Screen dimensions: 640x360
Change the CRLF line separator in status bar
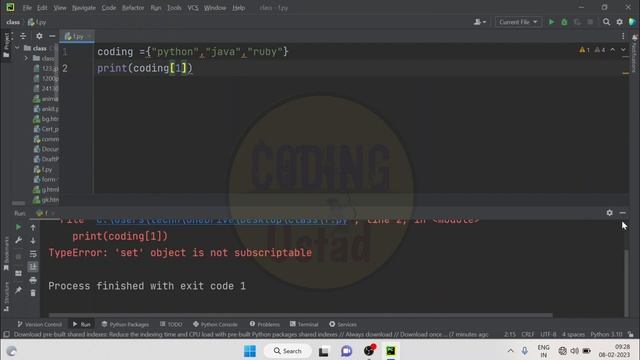pyautogui.click(x=528, y=334)
